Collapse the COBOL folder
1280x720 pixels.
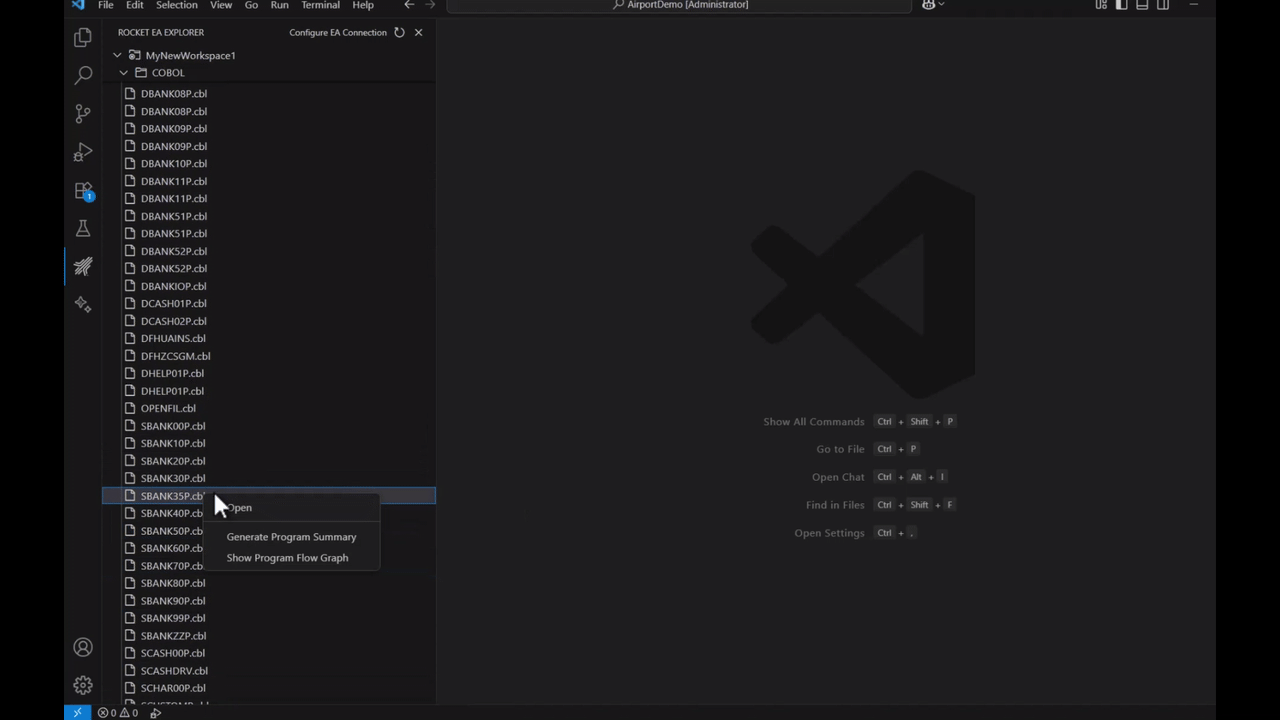(x=124, y=73)
